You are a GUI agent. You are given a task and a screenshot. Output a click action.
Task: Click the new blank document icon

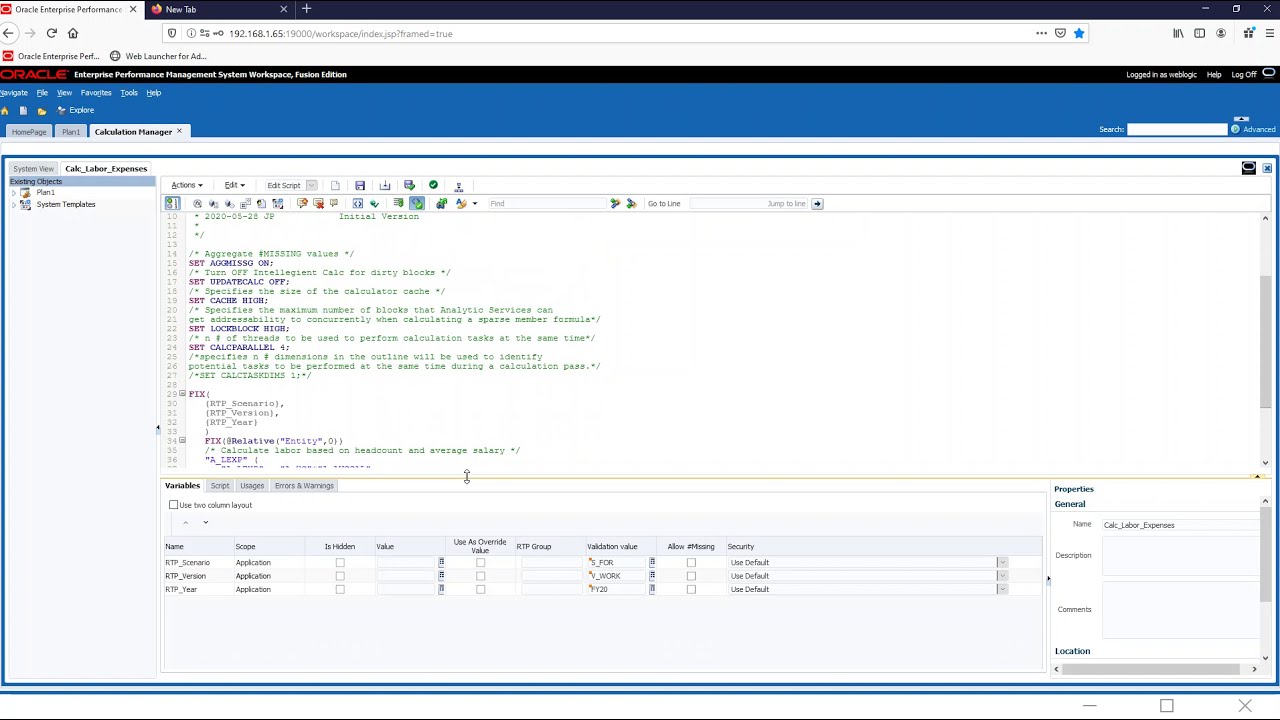tap(335, 185)
